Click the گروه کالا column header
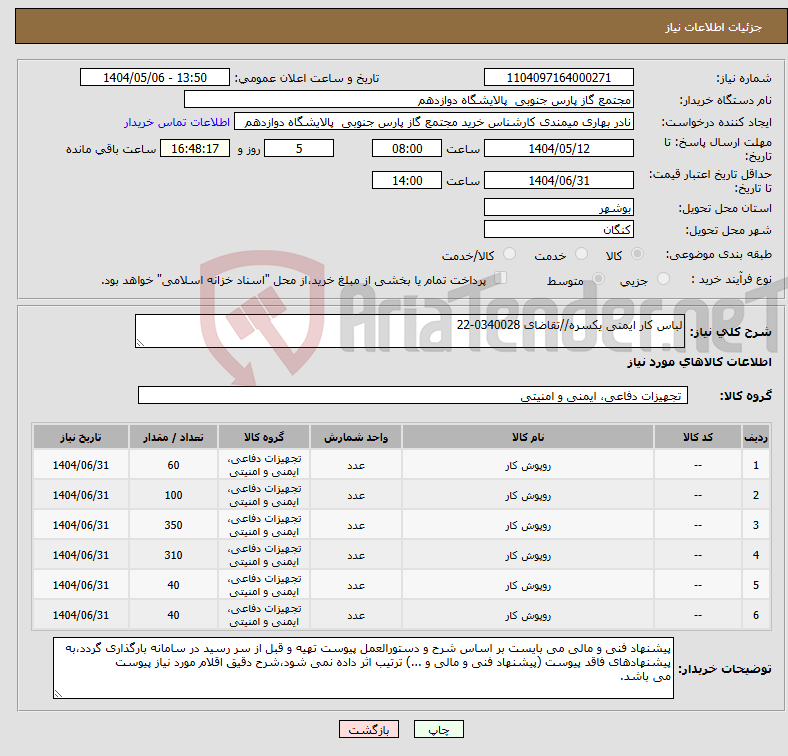Image resolution: width=788 pixels, height=756 pixels. 264,437
